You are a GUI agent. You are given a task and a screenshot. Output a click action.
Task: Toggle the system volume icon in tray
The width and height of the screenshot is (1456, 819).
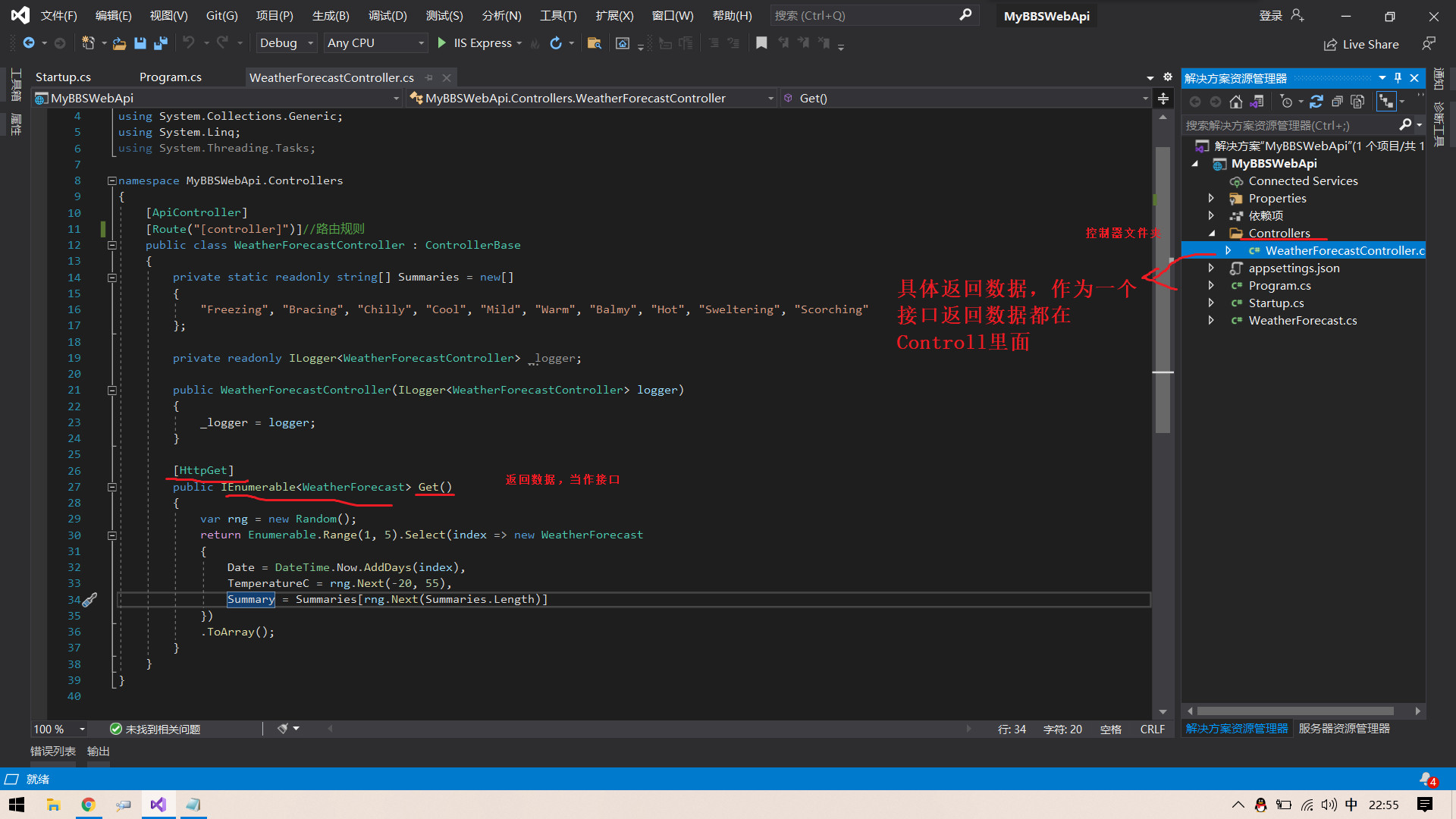click(x=1329, y=805)
